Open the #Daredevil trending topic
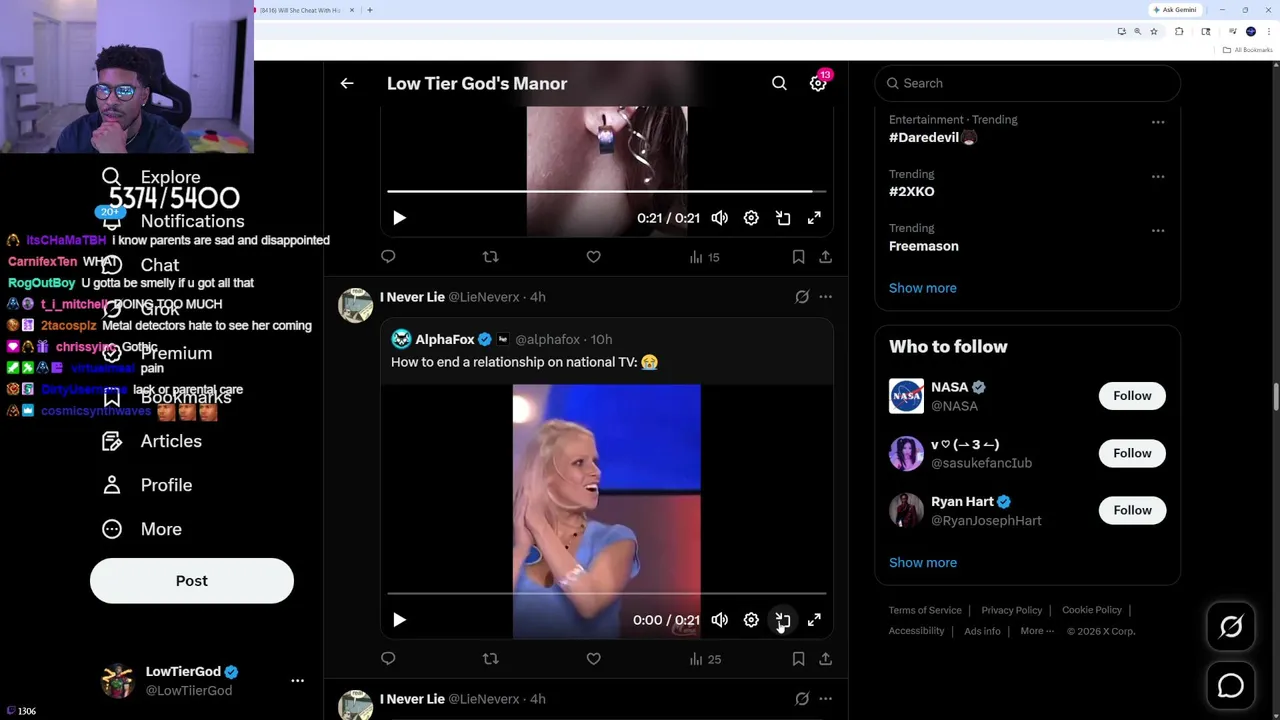This screenshot has height=720, width=1280. click(x=931, y=138)
